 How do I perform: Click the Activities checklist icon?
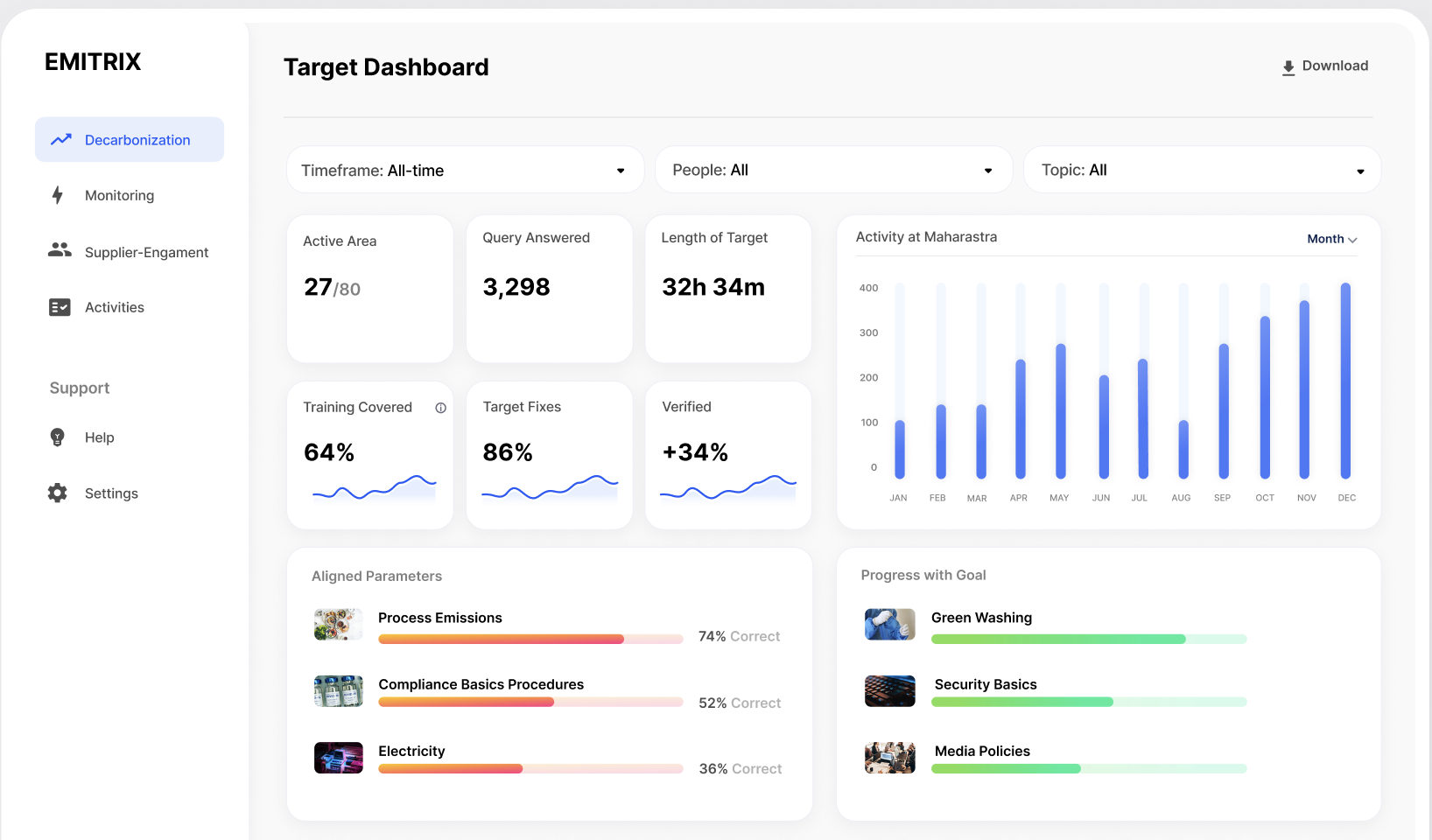click(59, 307)
